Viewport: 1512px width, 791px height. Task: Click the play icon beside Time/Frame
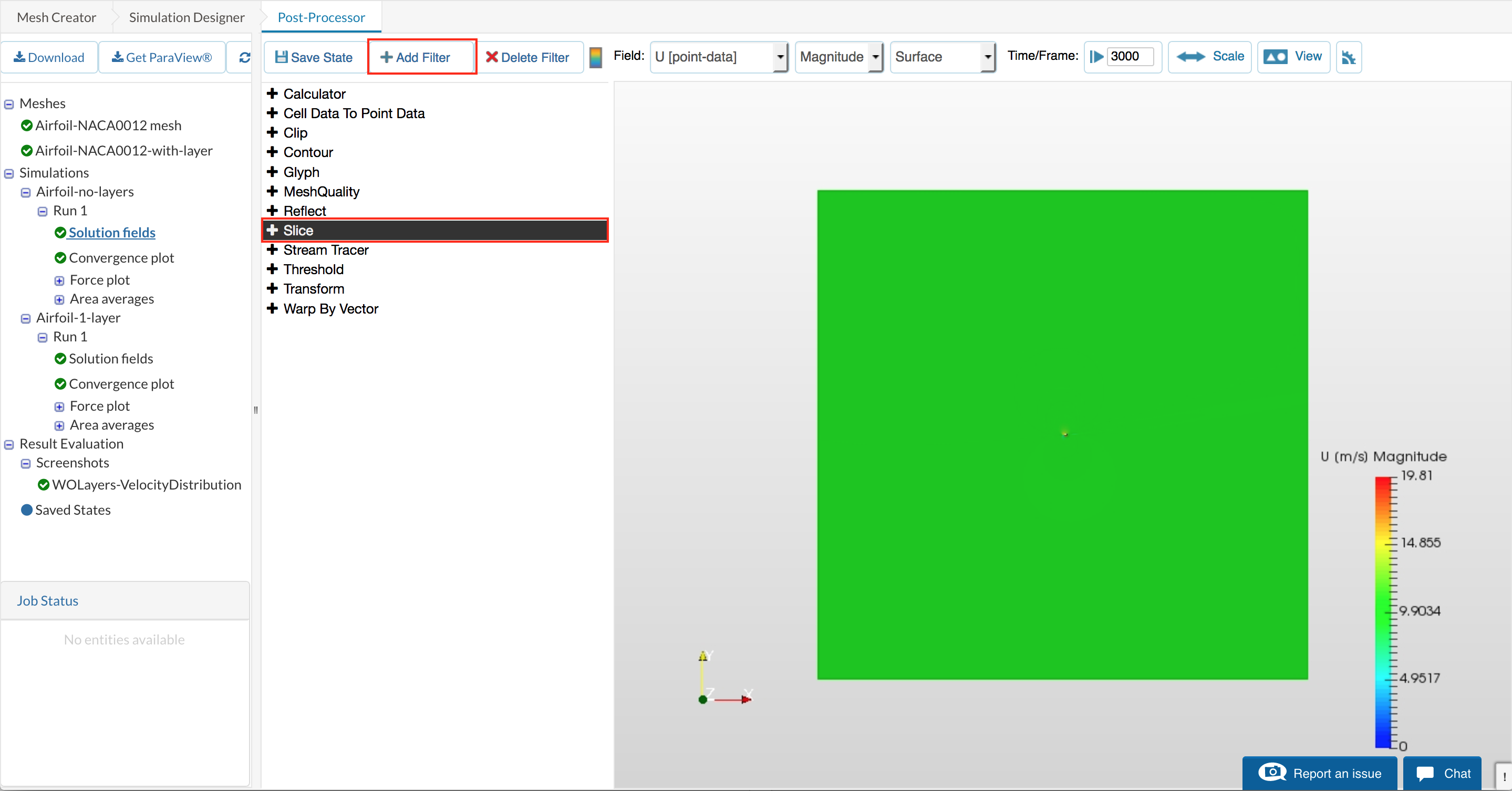click(x=1096, y=57)
